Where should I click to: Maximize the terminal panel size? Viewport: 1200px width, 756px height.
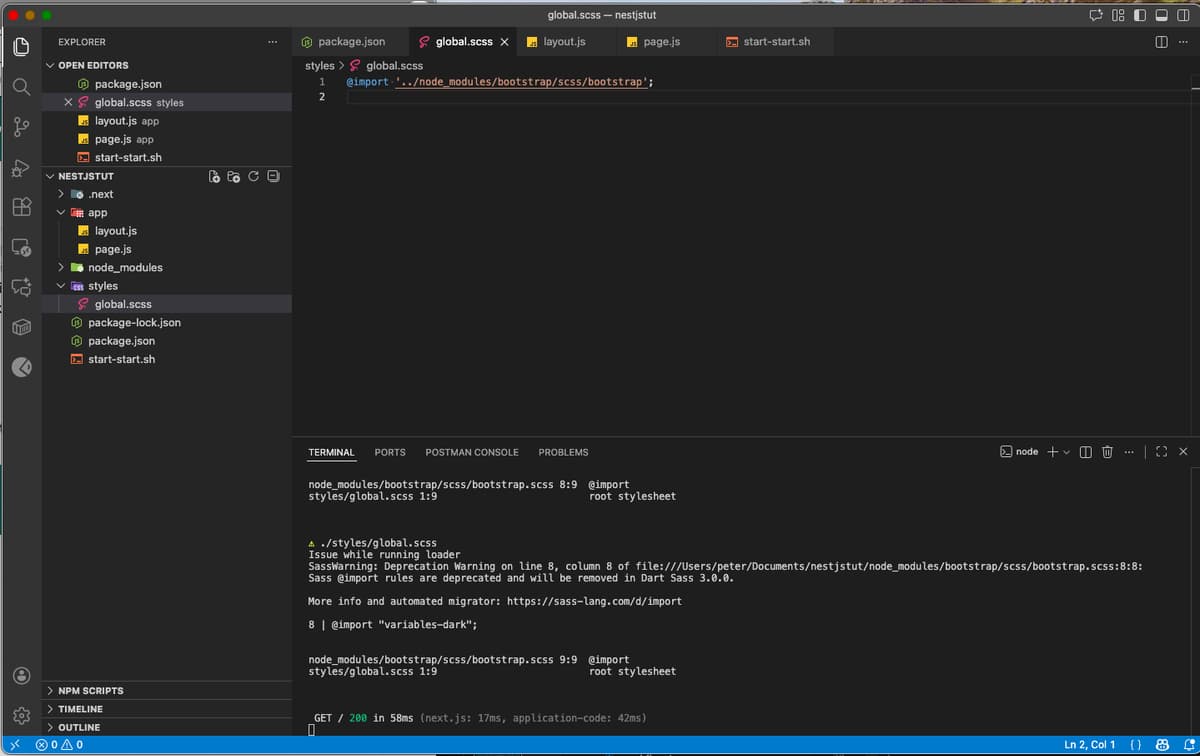tap(1161, 452)
